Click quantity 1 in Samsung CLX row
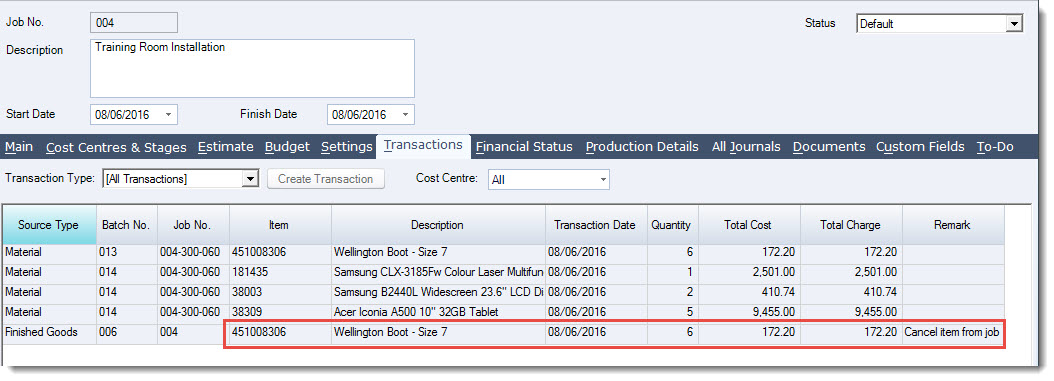This screenshot has width=1054, height=381. click(672, 272)
